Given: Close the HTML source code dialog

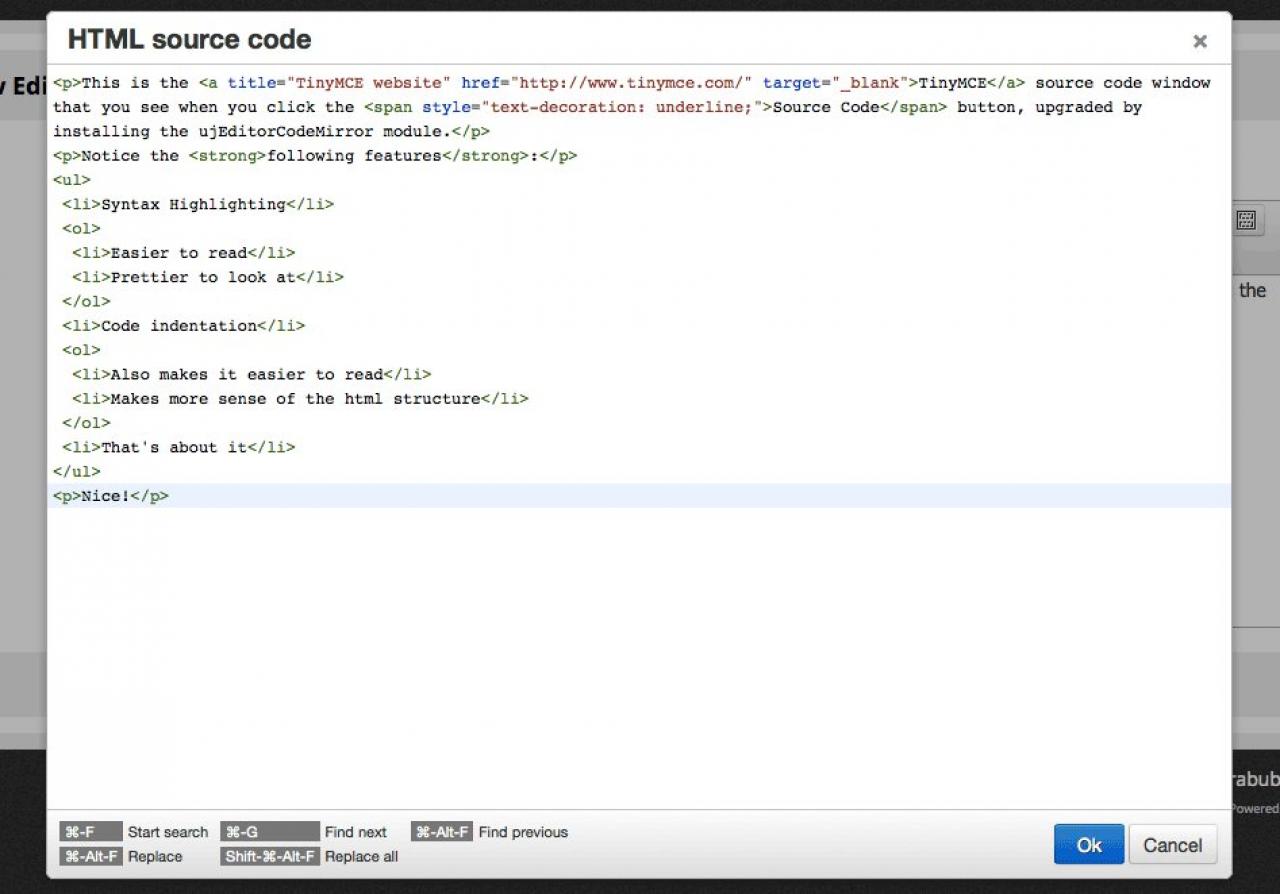Looking at the screenshot, I should tap(1199, 41).
